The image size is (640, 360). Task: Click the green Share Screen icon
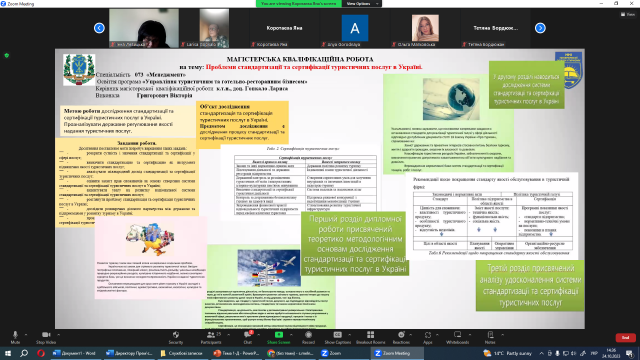coord(279,335)
